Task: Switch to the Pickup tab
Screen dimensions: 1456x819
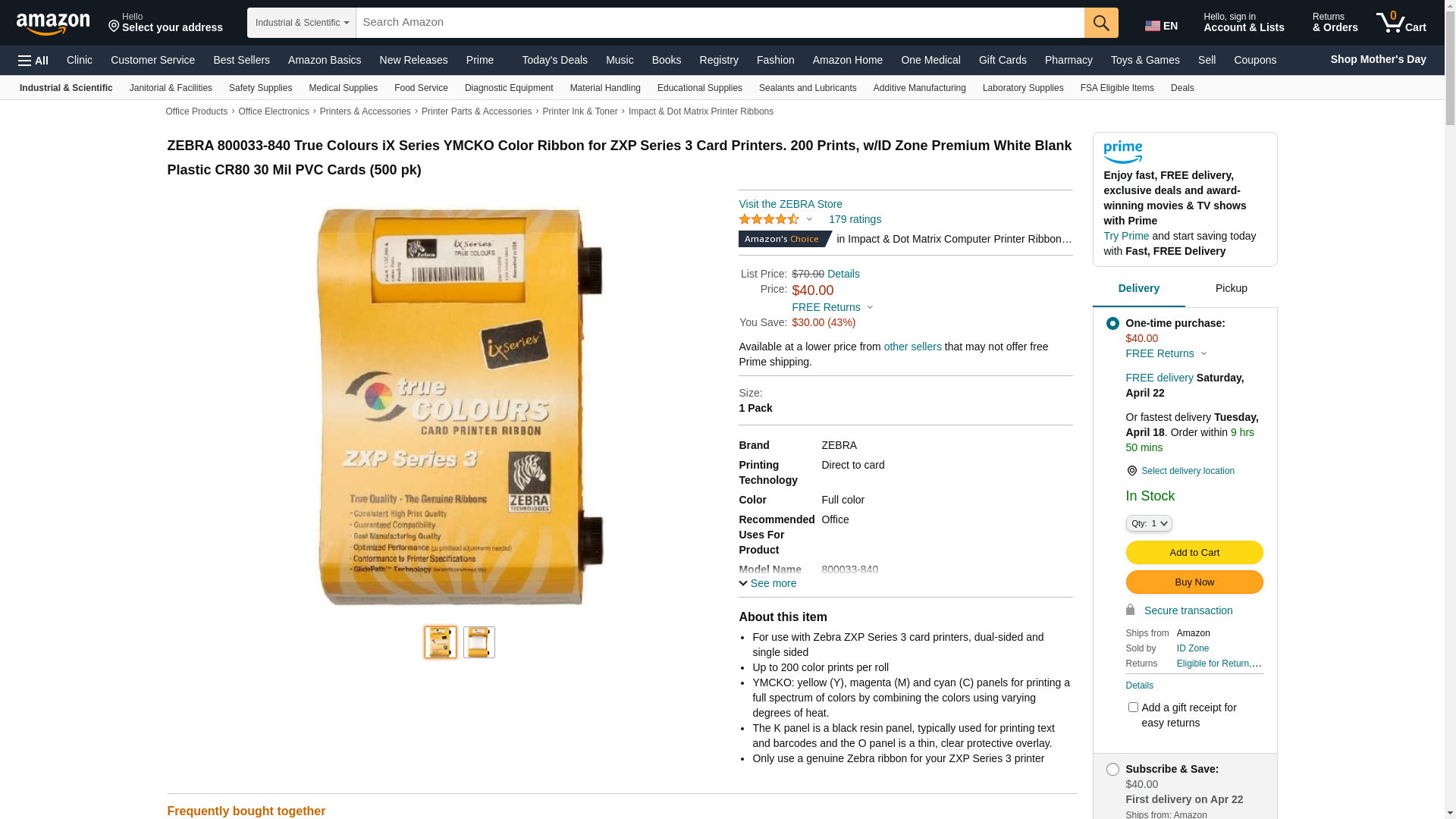Action: (1231, 288)
